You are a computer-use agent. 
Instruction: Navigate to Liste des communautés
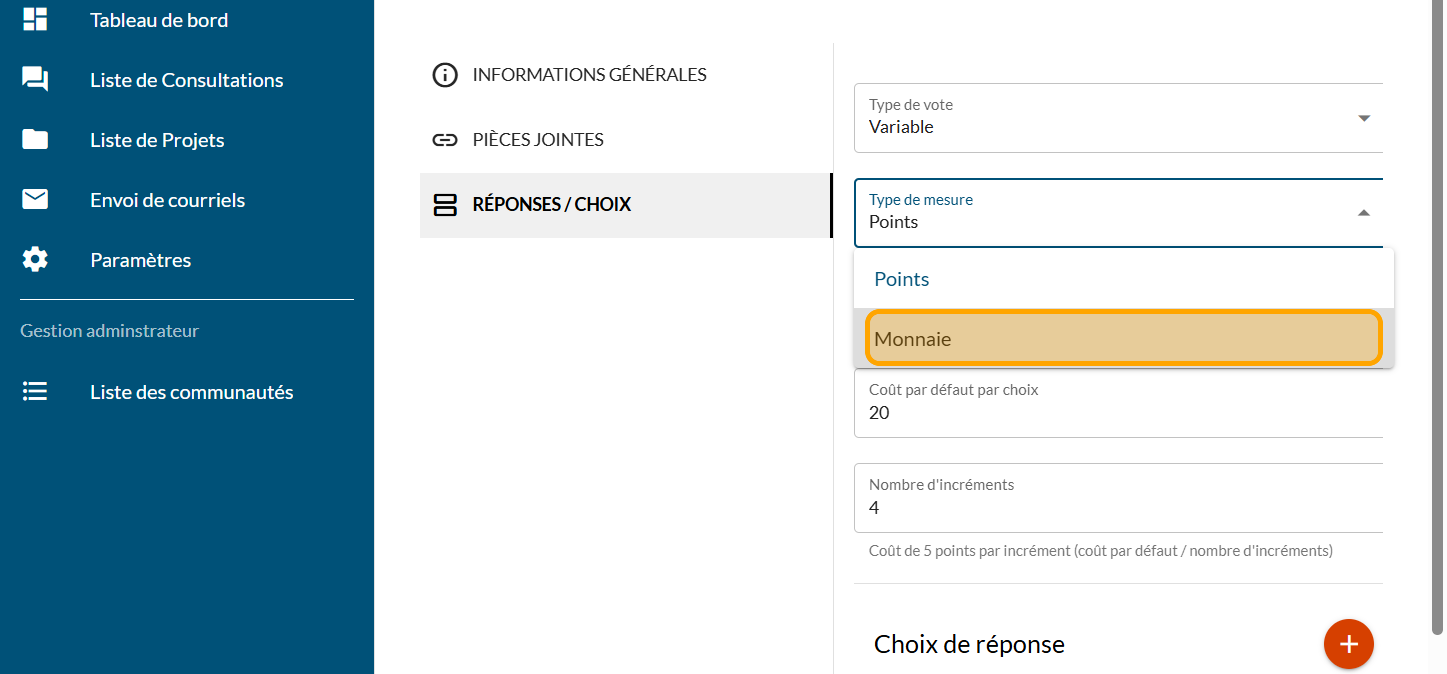coord(191,392)
